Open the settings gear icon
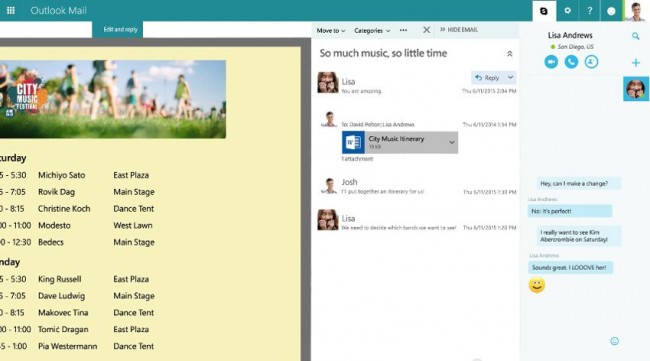The height and width of the screenshot is (361, 650). pyautogui.click(x=568, y=11)
